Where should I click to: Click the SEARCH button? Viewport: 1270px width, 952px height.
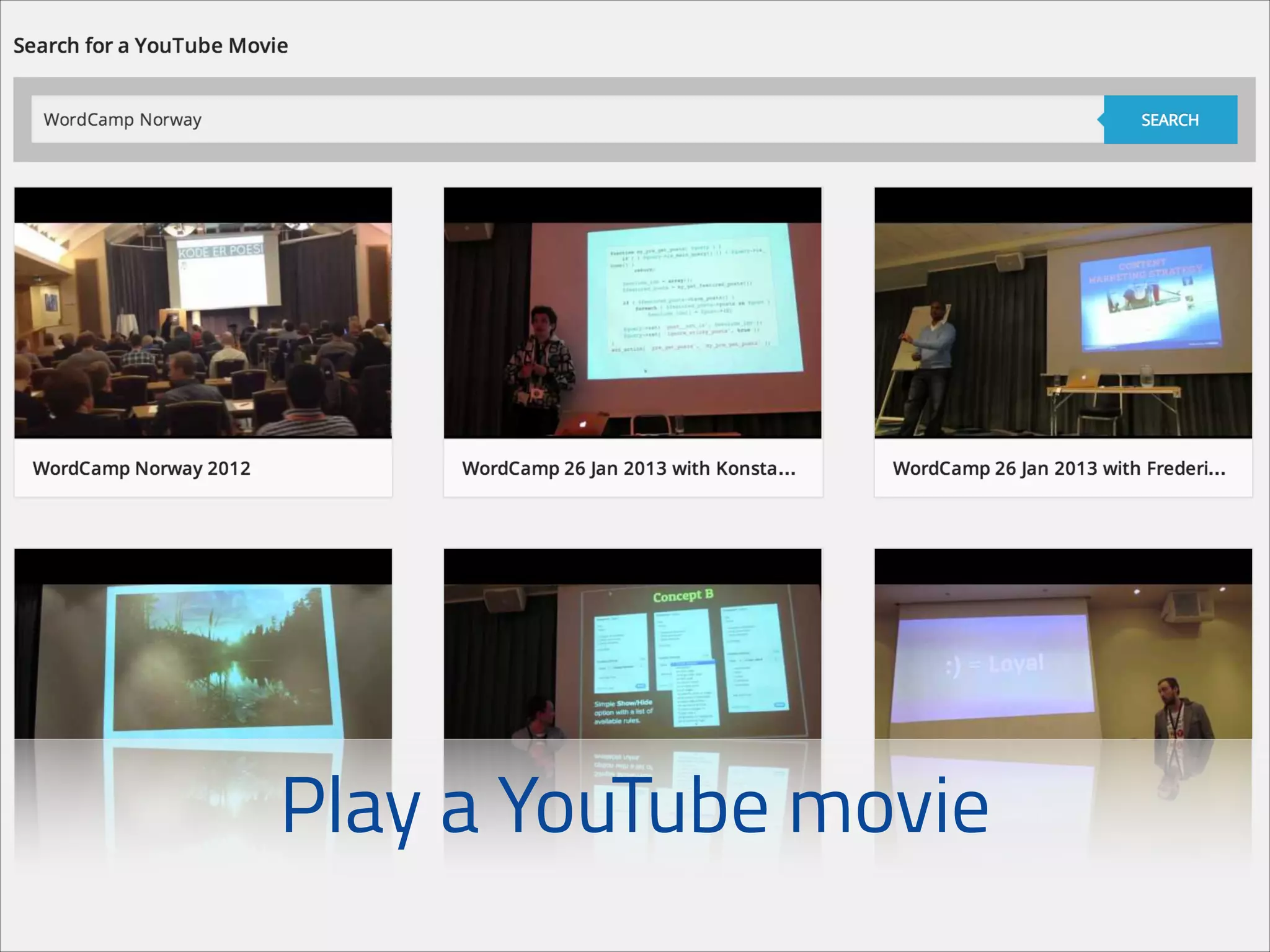(x=1170, y=120)
